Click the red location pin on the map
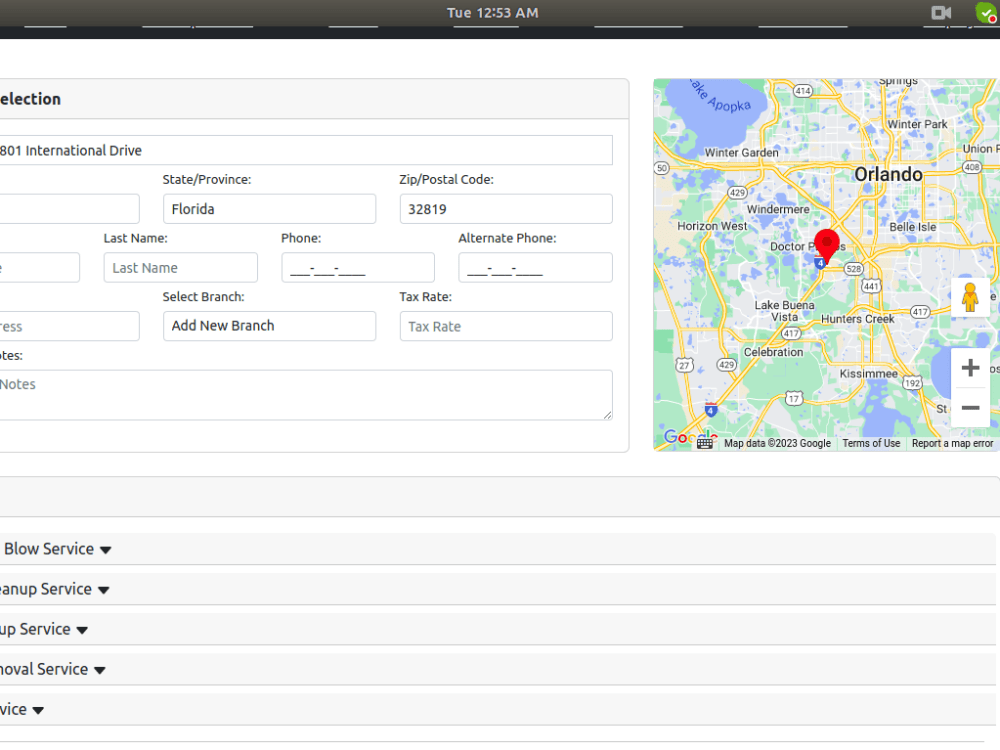Screen dimensions: 1000x750 point(827,246)
